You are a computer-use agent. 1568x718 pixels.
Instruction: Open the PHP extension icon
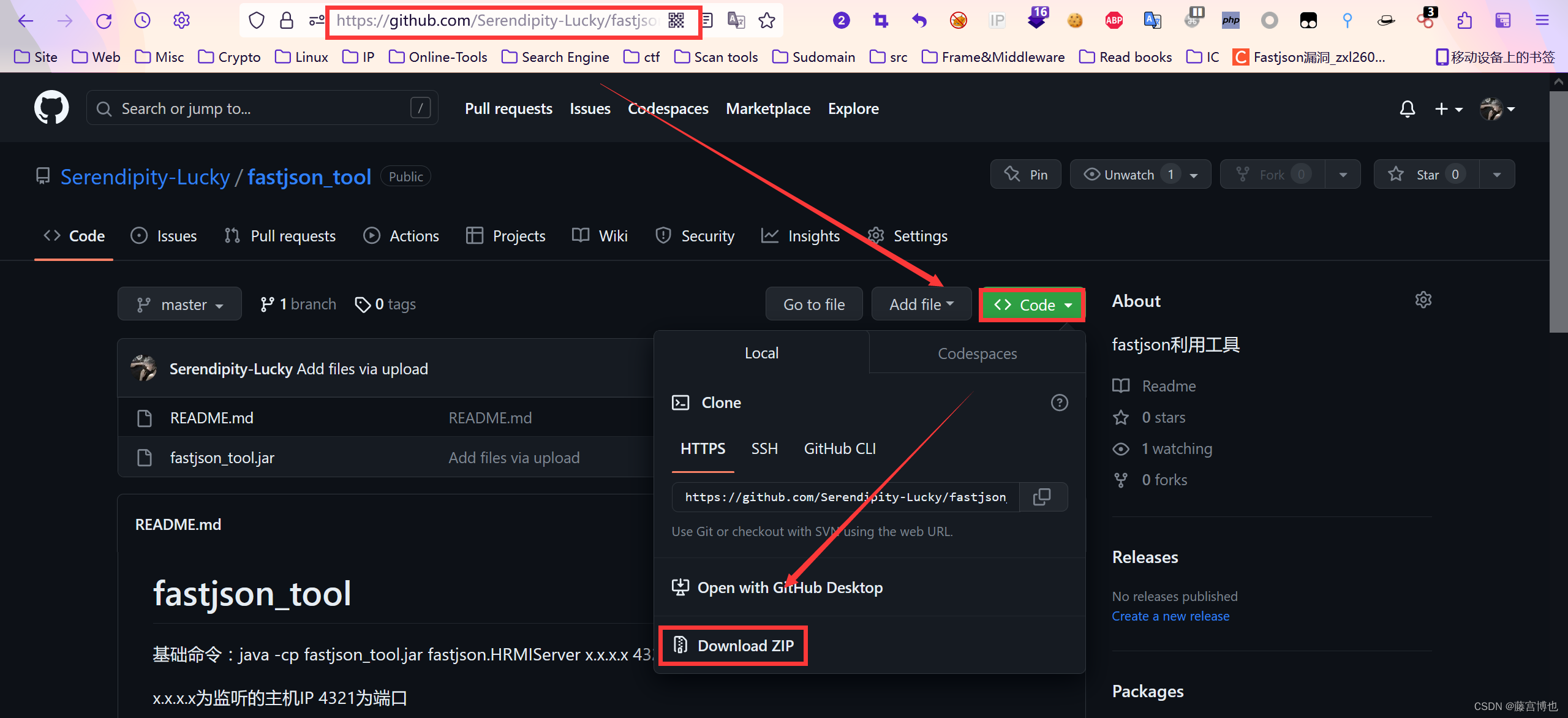pos(1230,21)
